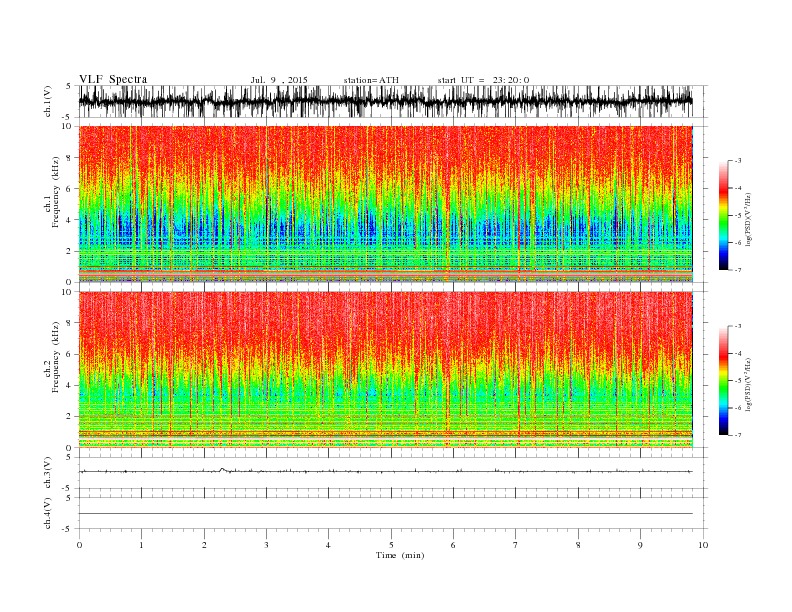This screenshot has height=612, width=792.
Task: Click time-axis tick label "1"
Action: pyautogui.click(x=141, y=545)
